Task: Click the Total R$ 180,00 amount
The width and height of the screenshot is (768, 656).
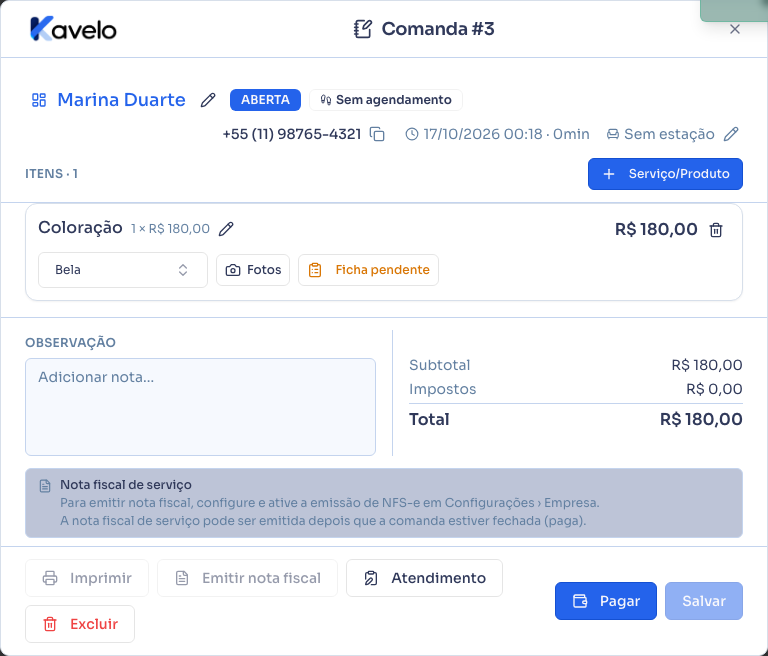Action: 701,419
